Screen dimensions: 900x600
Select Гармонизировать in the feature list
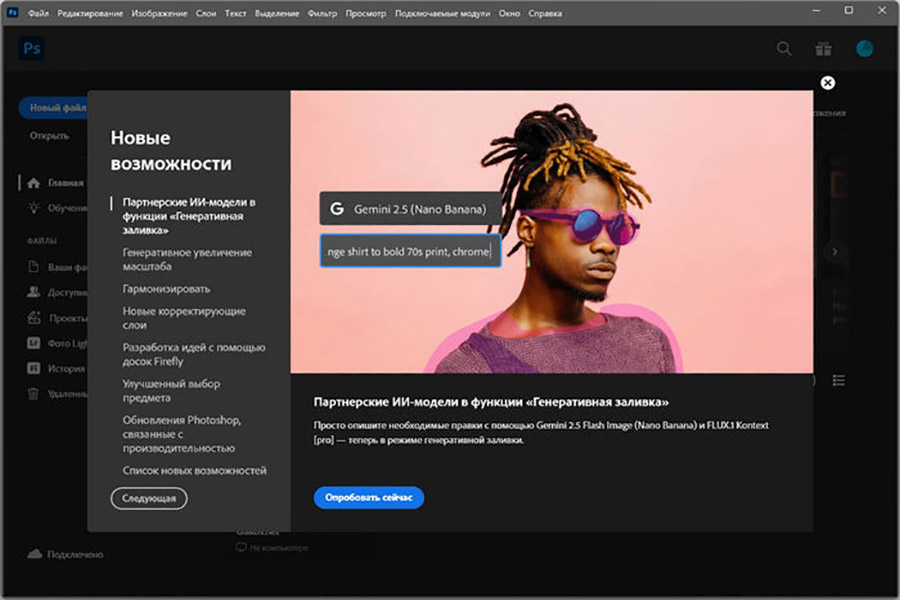pyautogui.click(x=166, y=289)
